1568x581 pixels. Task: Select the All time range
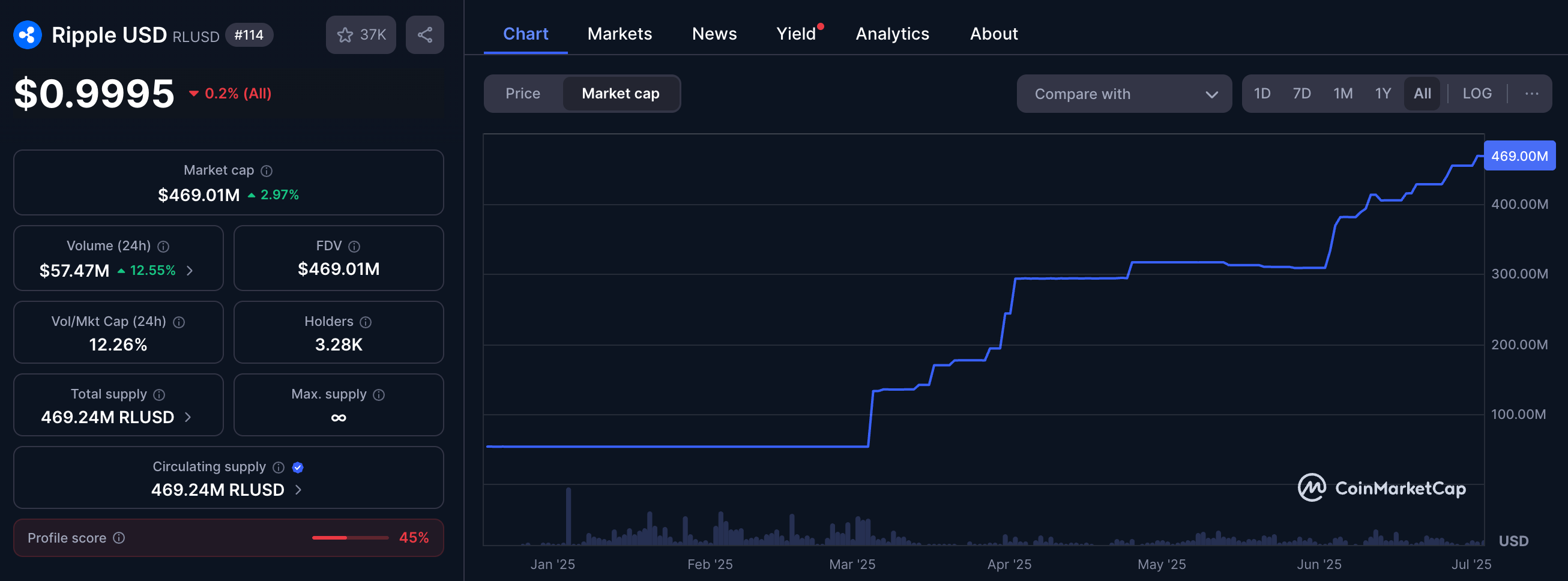1422,94
